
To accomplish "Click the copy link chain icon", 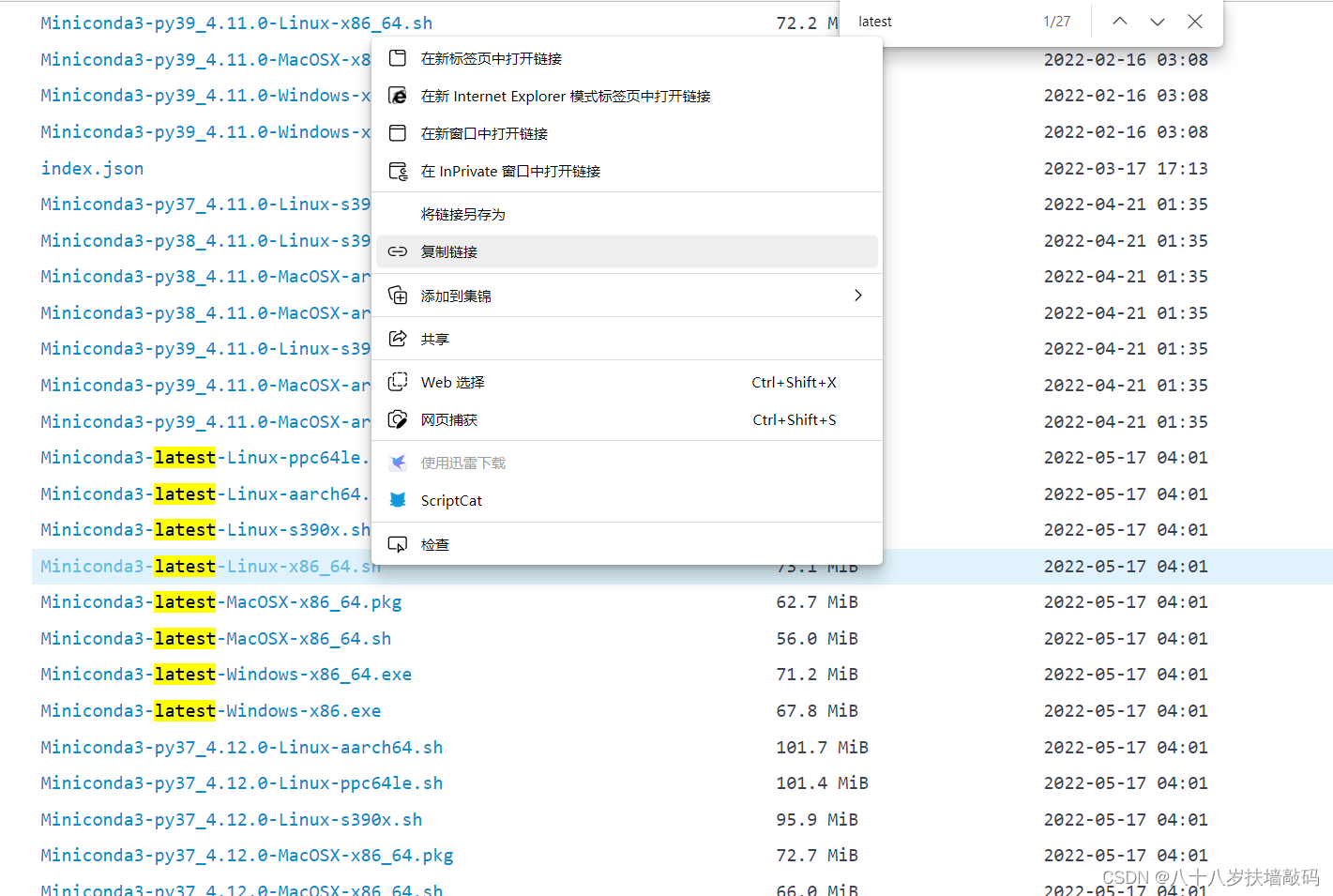I will click(398, 251).
